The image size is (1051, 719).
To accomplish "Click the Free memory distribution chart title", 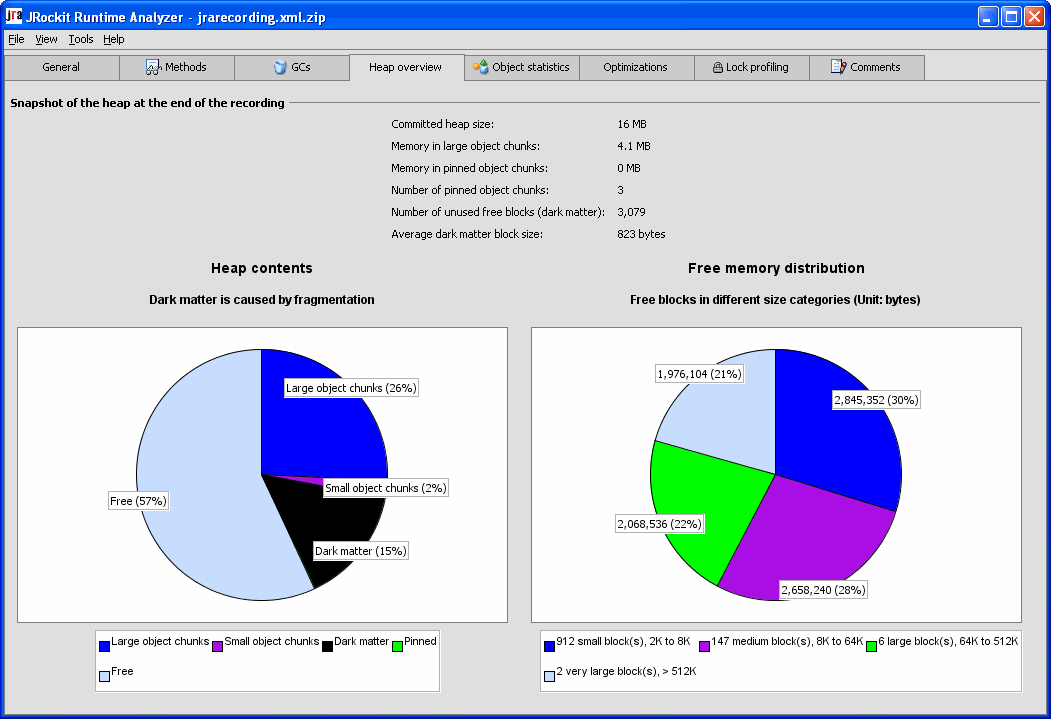I will click(x=776, y=268).
